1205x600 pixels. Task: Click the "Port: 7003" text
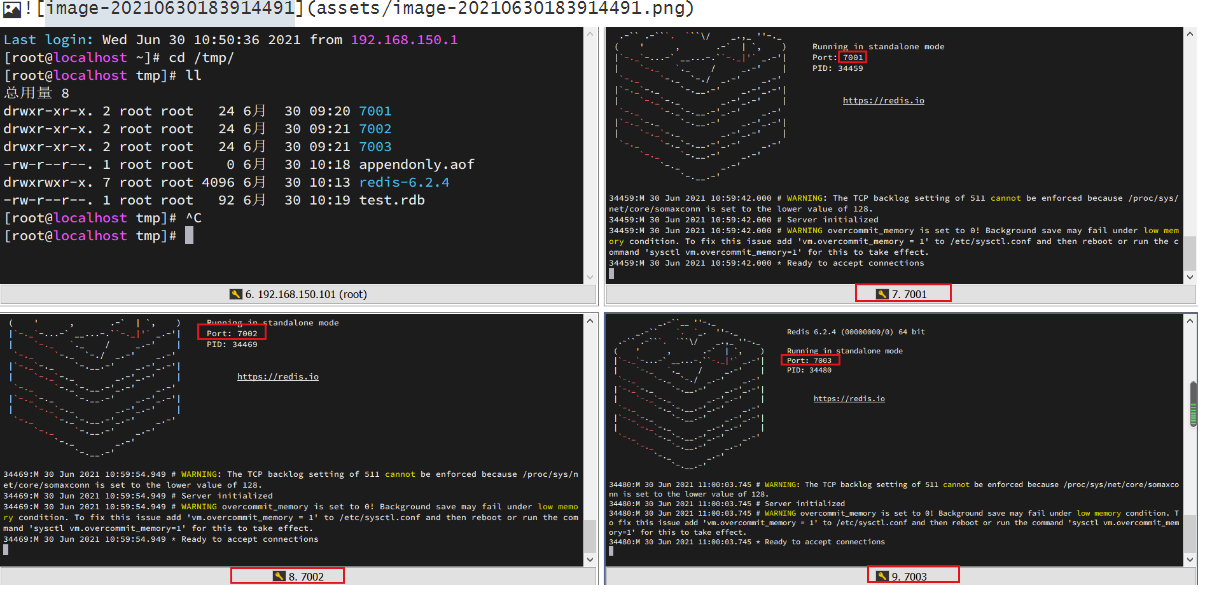pyautogui.click(x=810, y=361)
